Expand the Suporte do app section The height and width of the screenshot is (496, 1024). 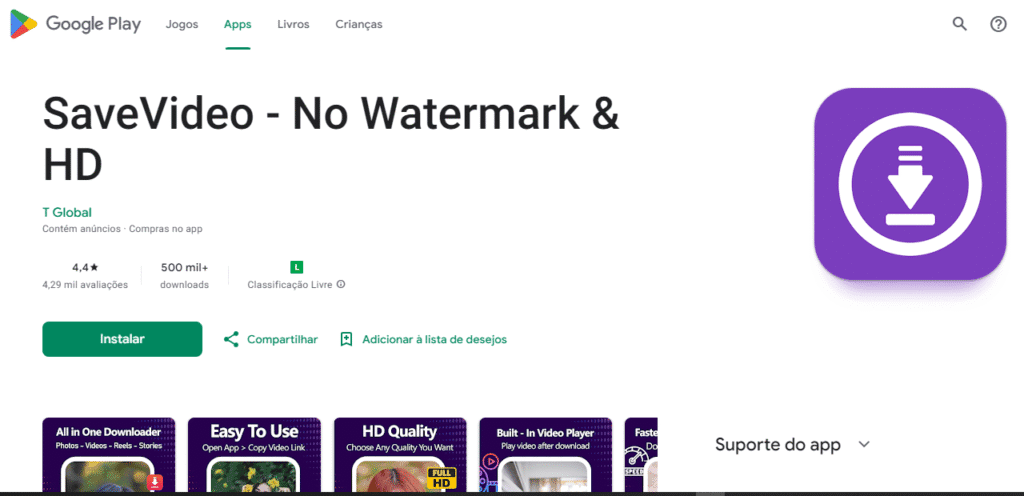click(x=793, y=445)
